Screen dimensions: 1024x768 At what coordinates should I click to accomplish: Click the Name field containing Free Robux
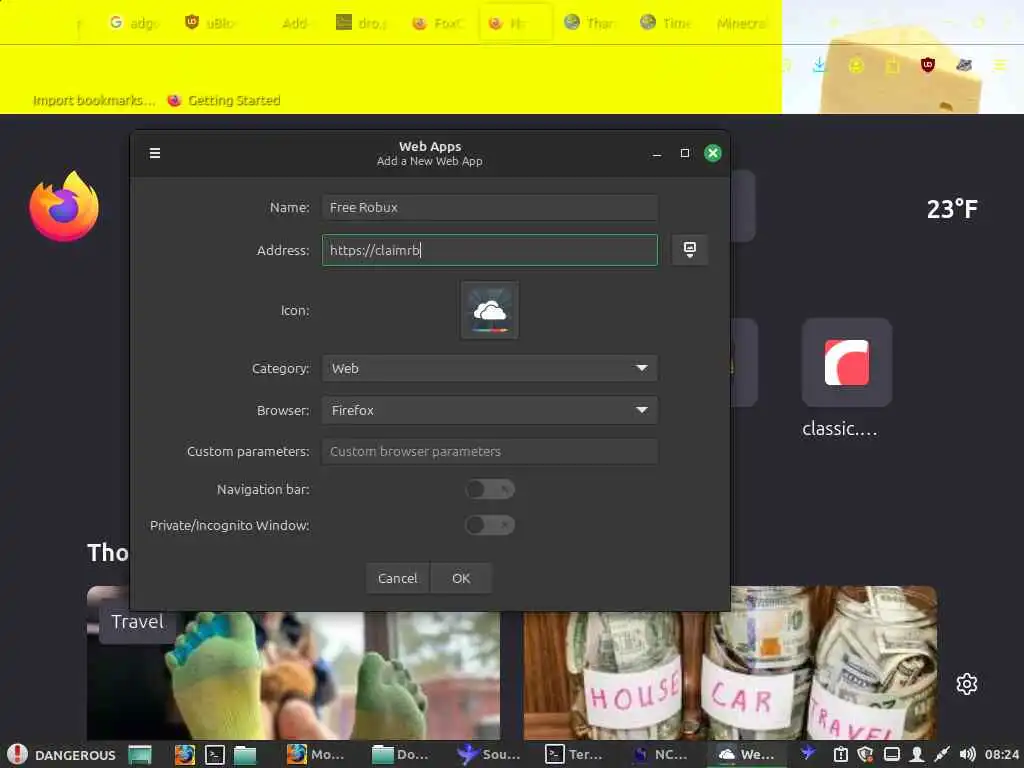(x=490, y=208)
